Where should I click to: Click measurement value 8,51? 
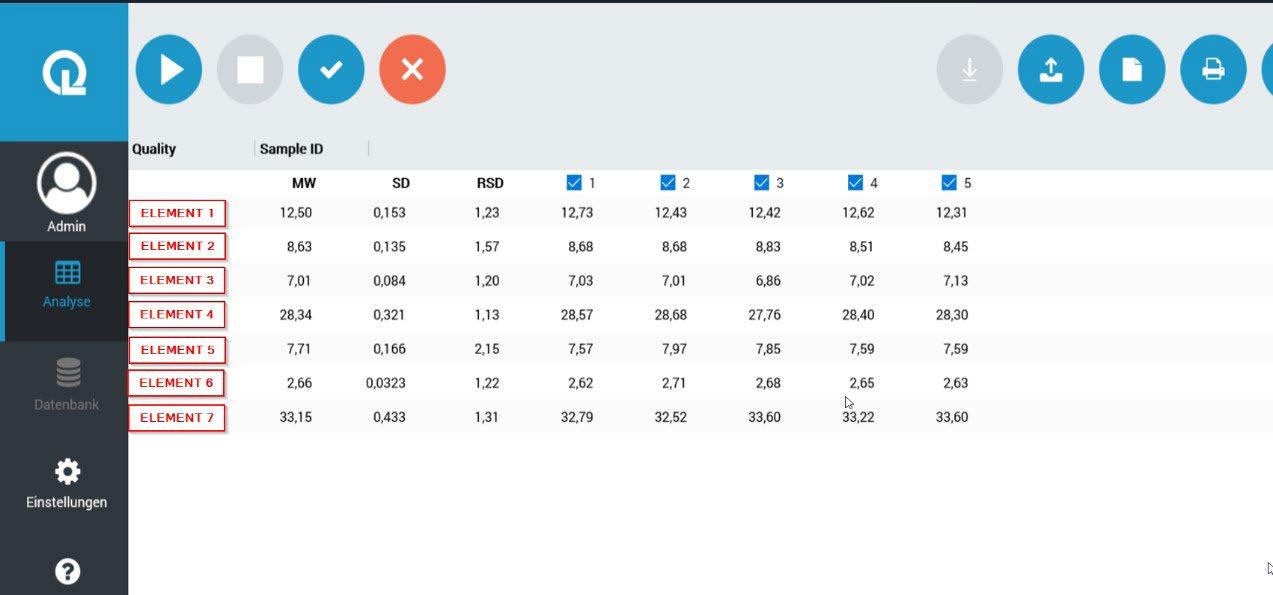tap(862, 247)
